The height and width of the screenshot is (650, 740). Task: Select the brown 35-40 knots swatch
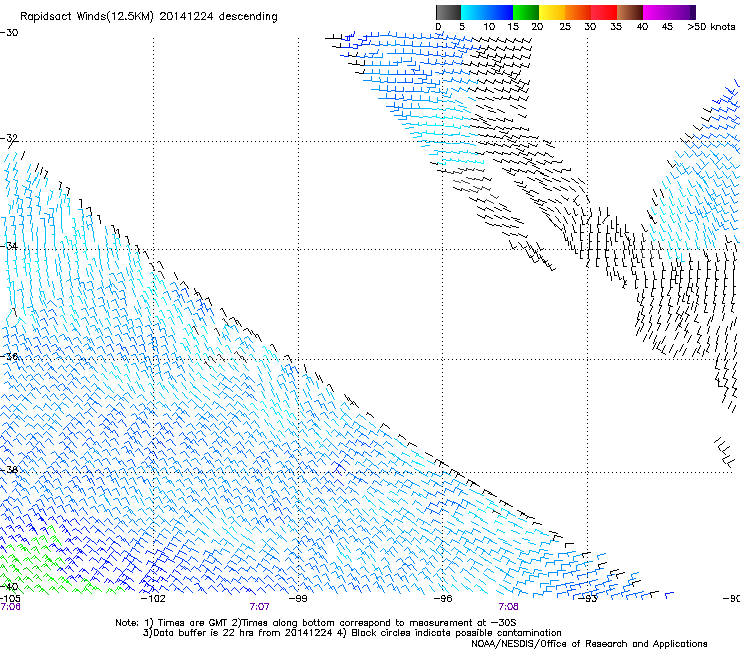[x=630, y=12]
